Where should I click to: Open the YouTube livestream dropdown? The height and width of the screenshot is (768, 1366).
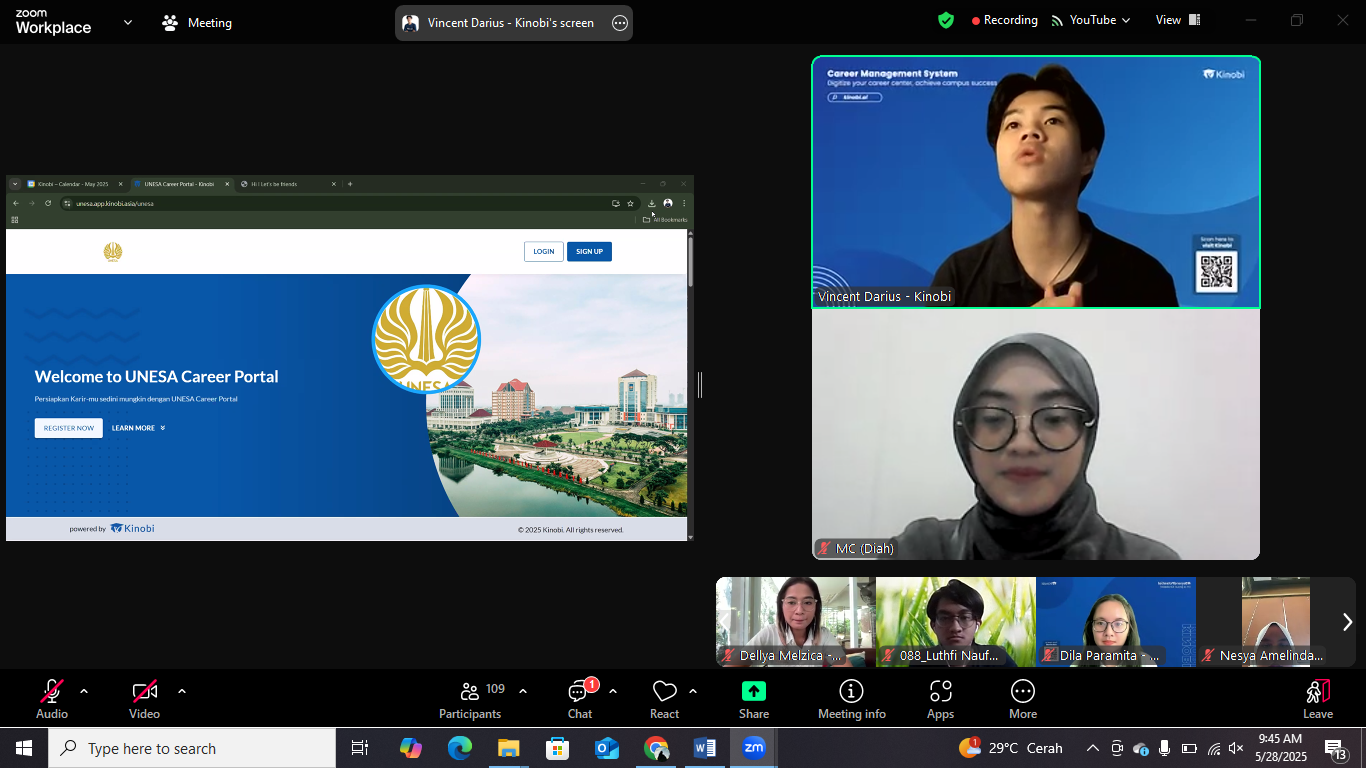1091,20
